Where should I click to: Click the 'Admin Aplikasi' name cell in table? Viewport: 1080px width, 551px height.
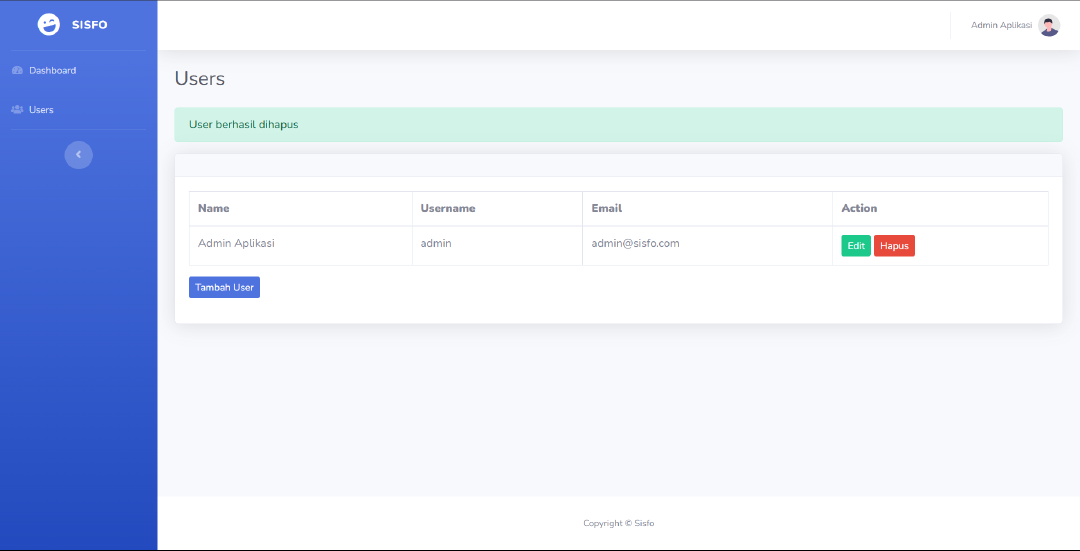[236, 243]
